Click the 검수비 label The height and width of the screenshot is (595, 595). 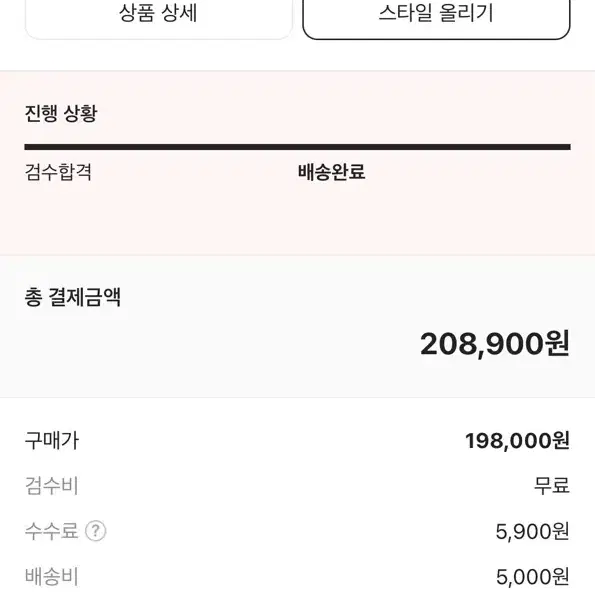click(x=52, y=486)
